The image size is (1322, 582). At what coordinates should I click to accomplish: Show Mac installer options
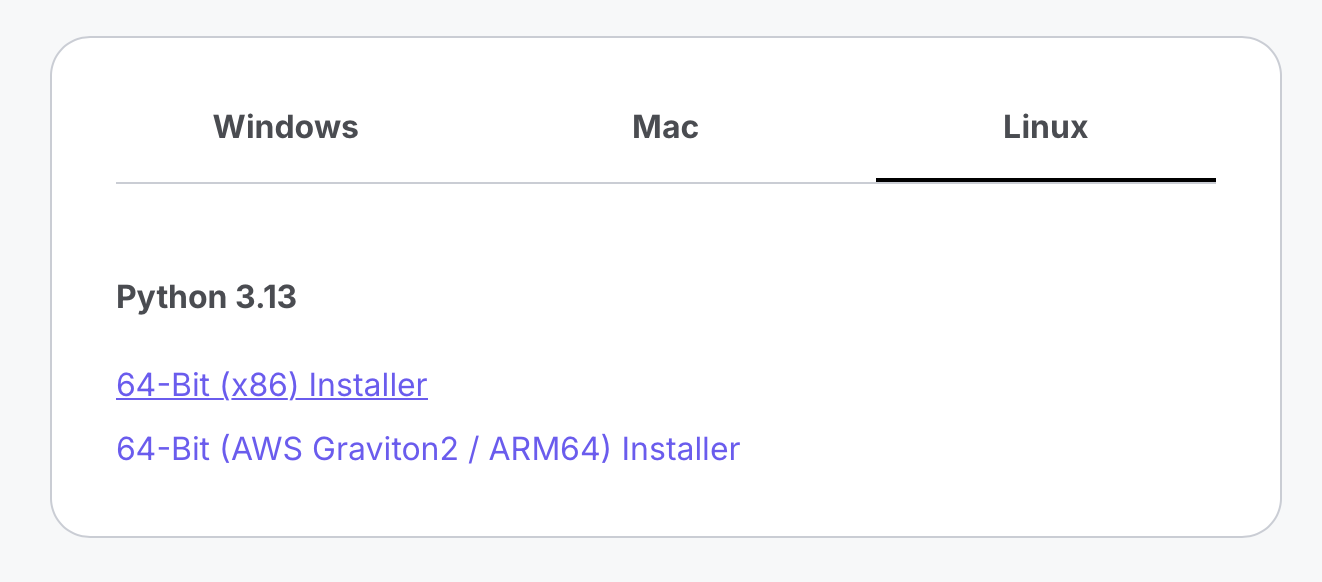665,128
